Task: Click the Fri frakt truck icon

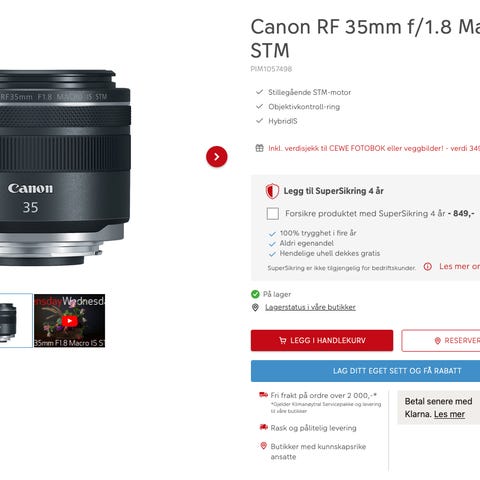Action: (x=263, y=395)
